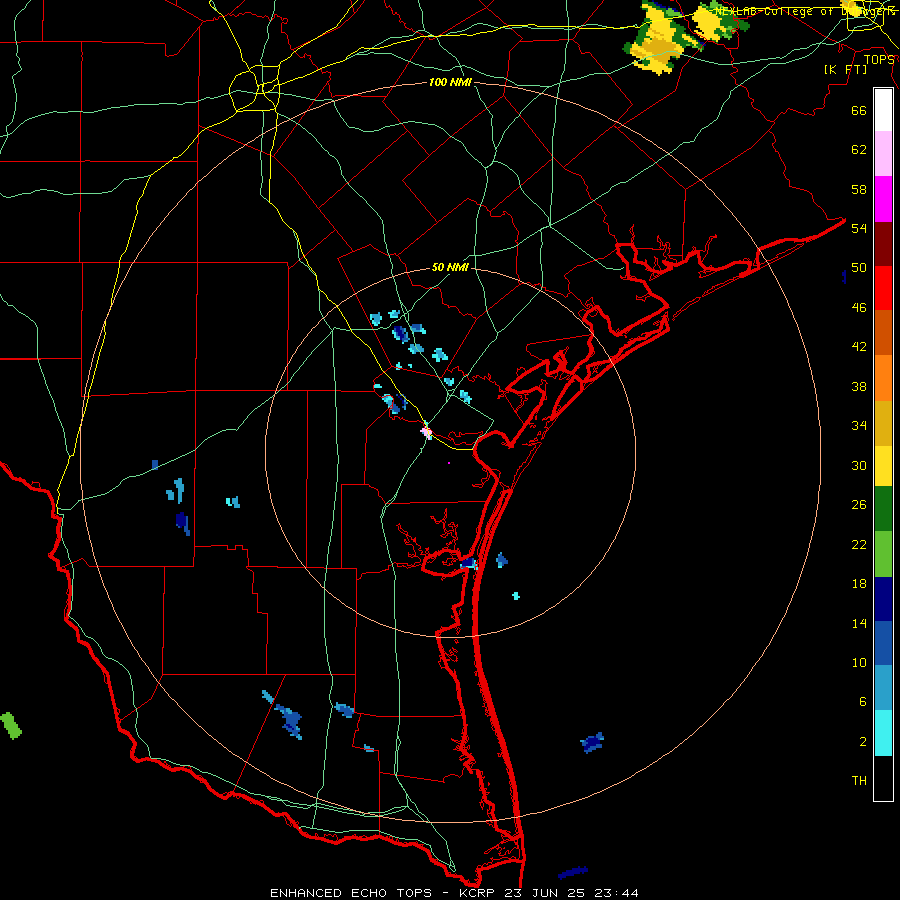The image size is (900, 900).
Task: Click the "ENHANCED ECHO TOPS" product title
Action: click(351, 893)
